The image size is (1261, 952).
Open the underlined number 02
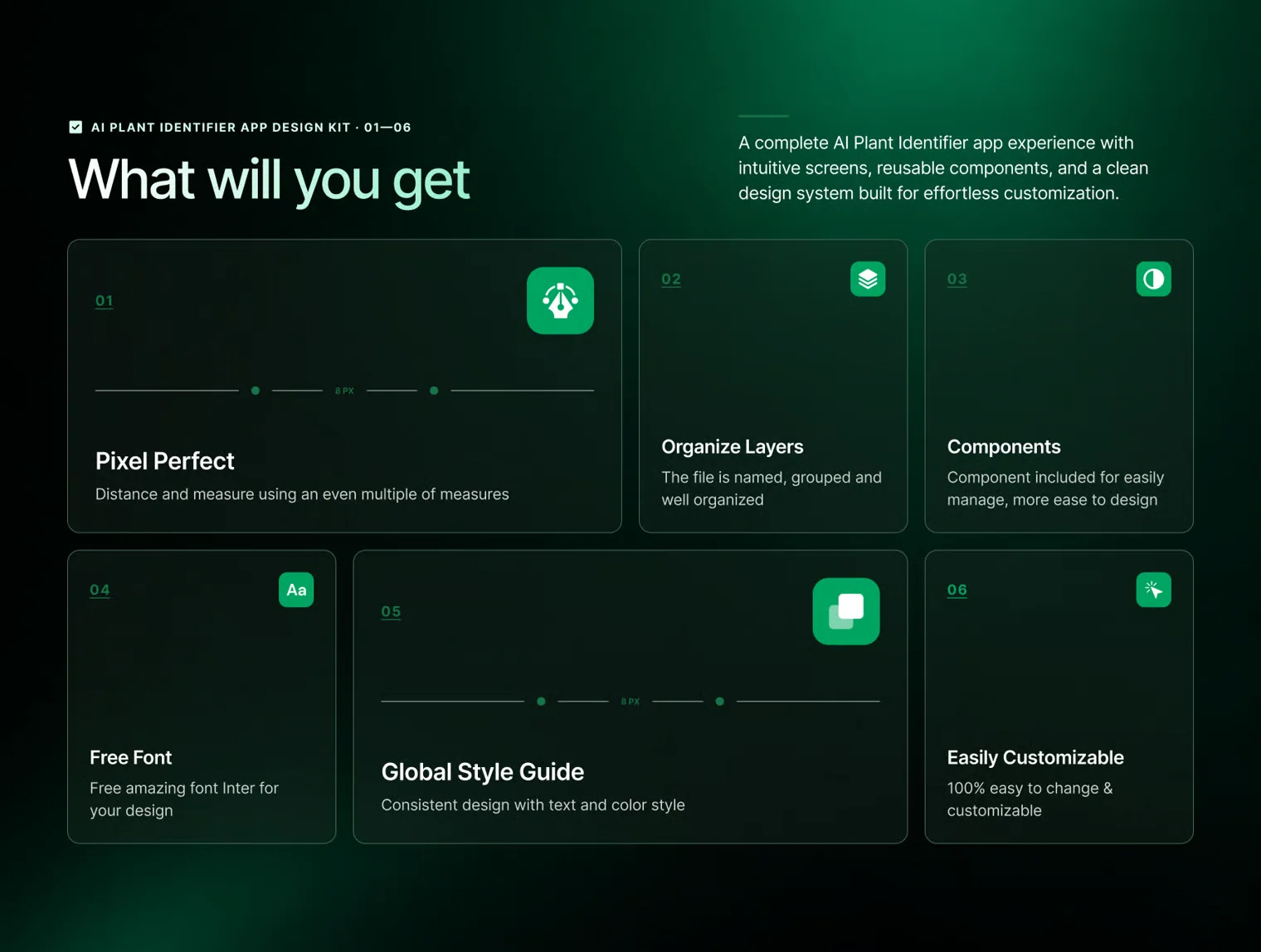point(671,279)
